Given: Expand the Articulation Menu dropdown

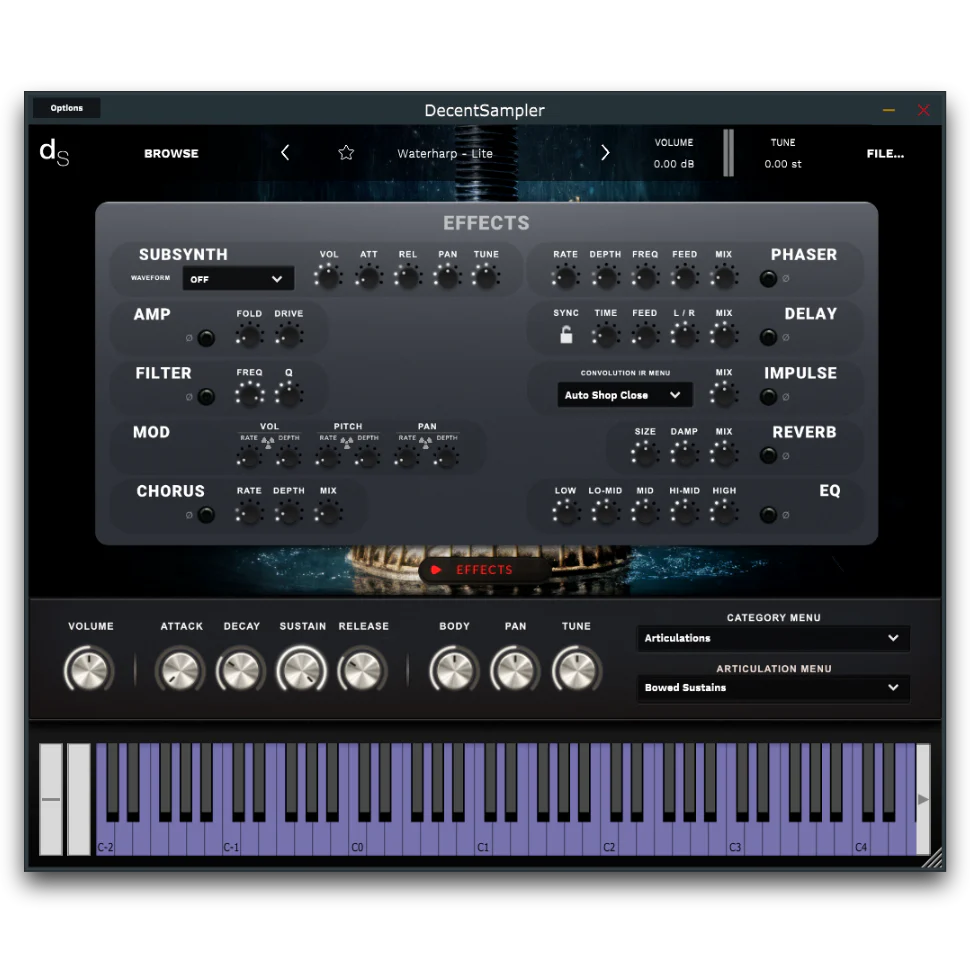Looking at the screenshot, I should click(773, 688).
